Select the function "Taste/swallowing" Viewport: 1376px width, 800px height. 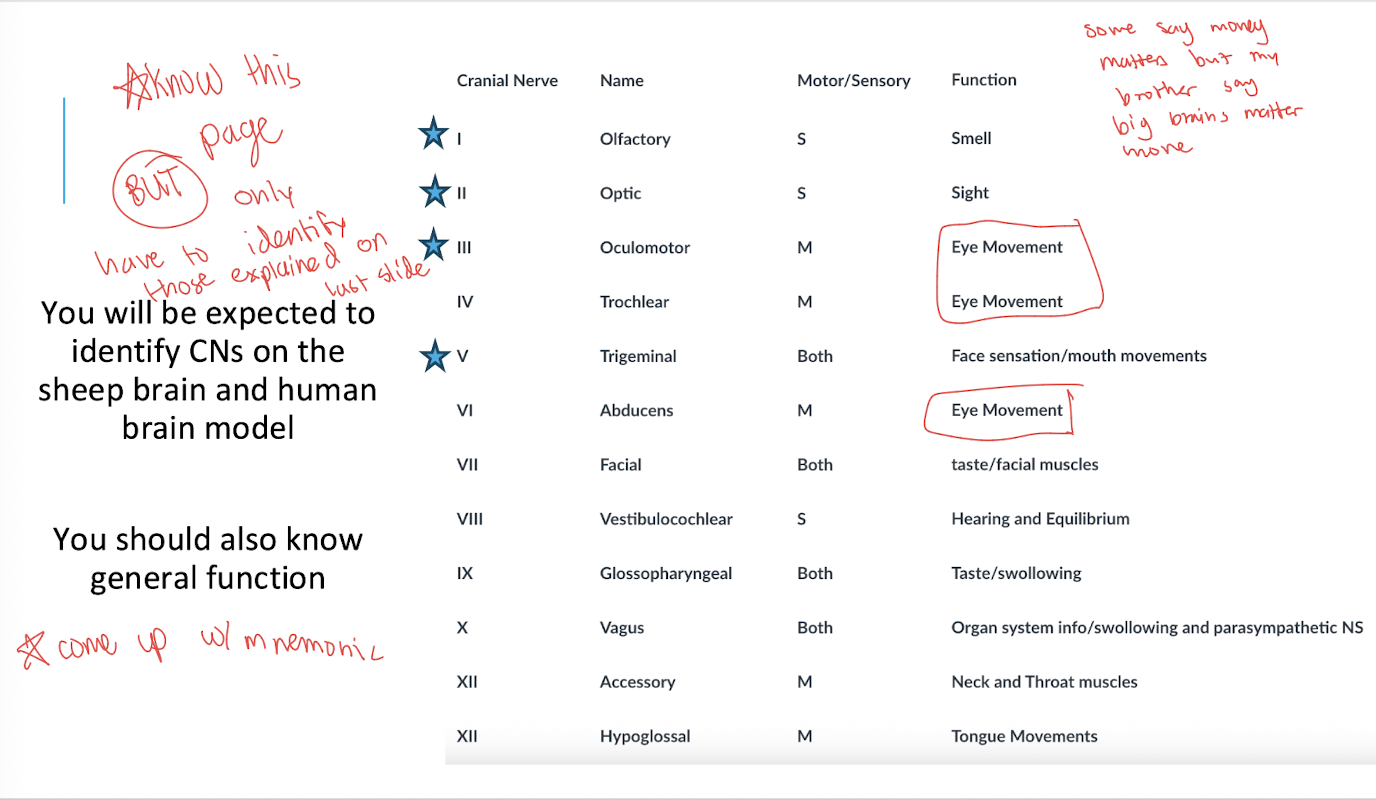click(x=1016, y=574)
